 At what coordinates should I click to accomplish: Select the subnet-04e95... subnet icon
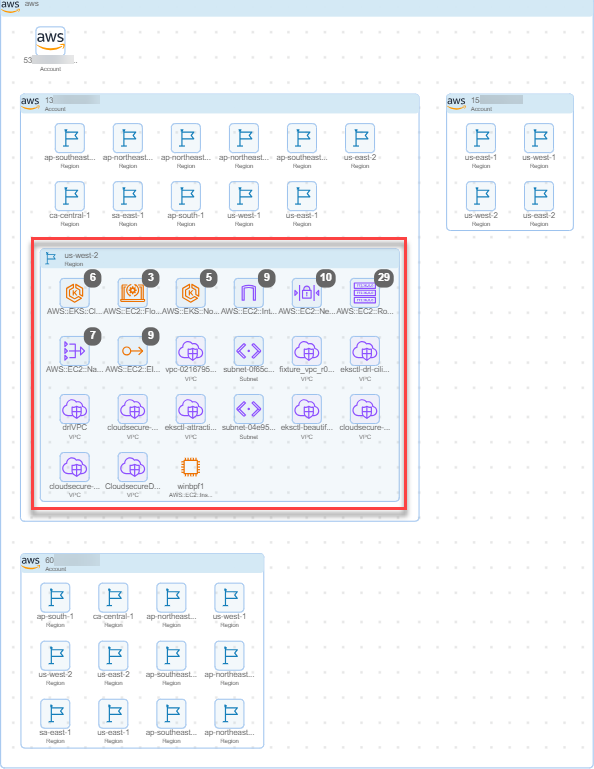click(x=249, y=409)
